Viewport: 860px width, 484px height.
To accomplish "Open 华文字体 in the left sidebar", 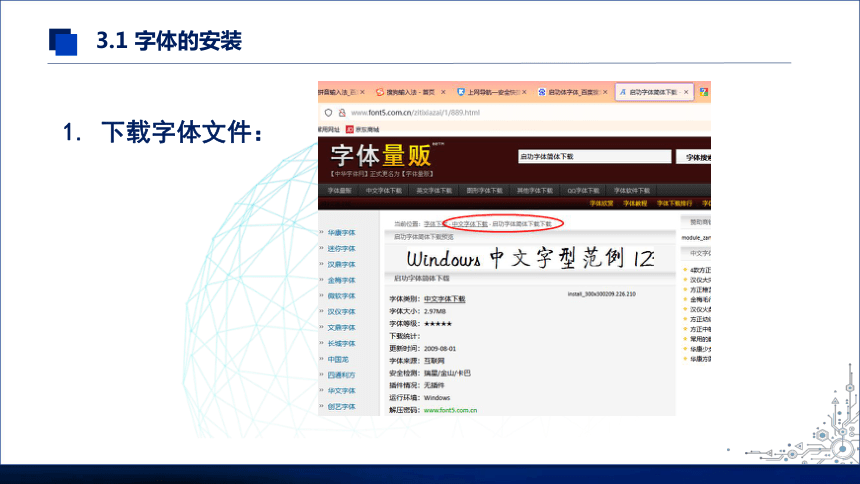I will [342, 391].
